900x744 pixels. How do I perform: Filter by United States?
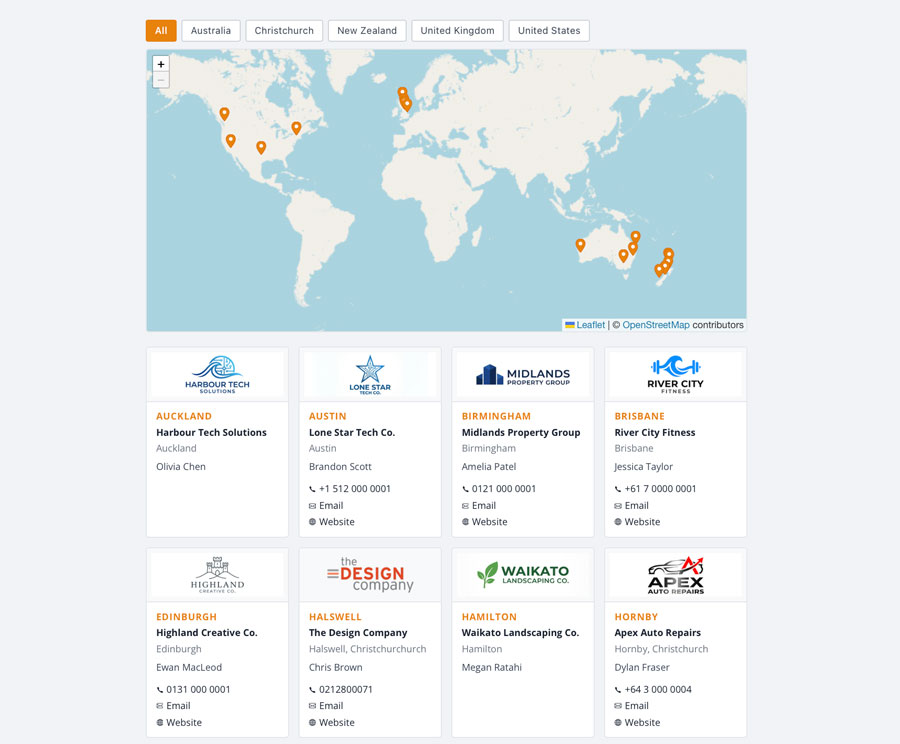coord(549,31)
